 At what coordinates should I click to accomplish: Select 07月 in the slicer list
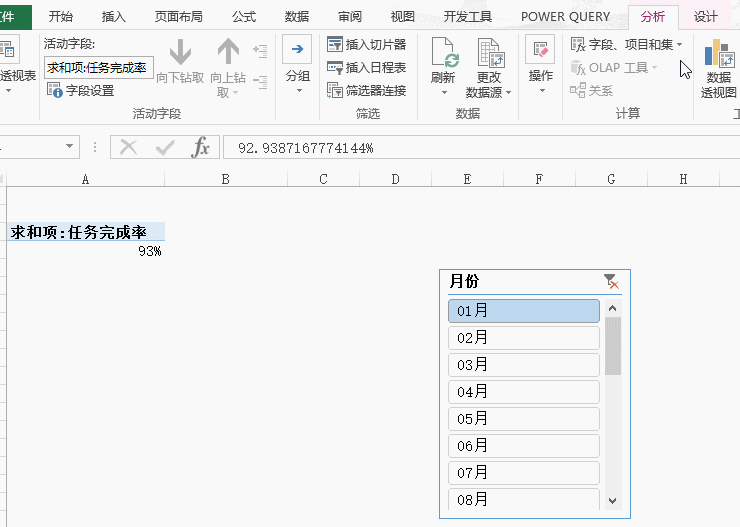tap(524, 473)
